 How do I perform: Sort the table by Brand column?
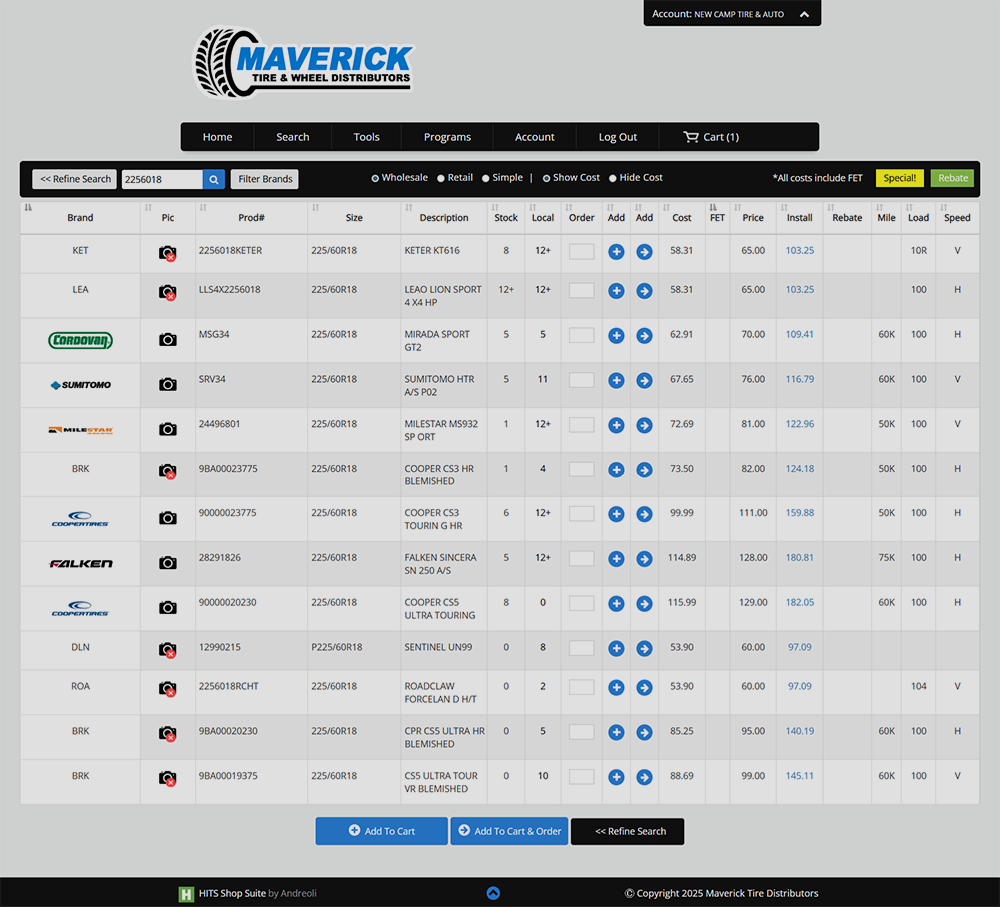pos(80,217)
